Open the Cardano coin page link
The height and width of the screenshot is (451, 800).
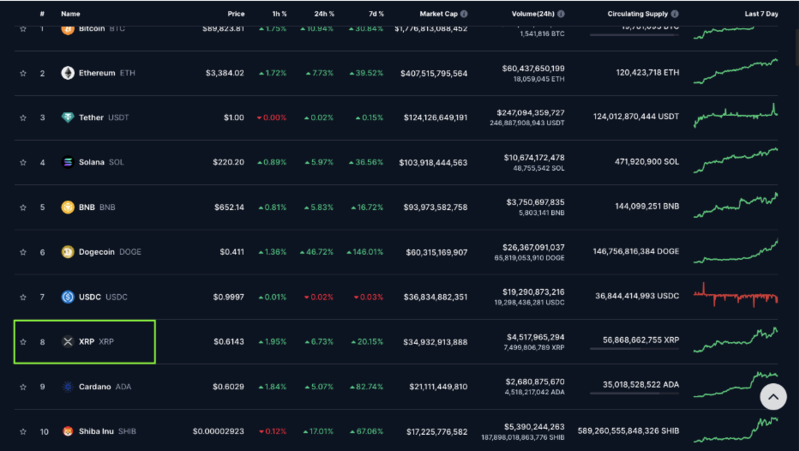pyautogui.click(x=105, y=386)
